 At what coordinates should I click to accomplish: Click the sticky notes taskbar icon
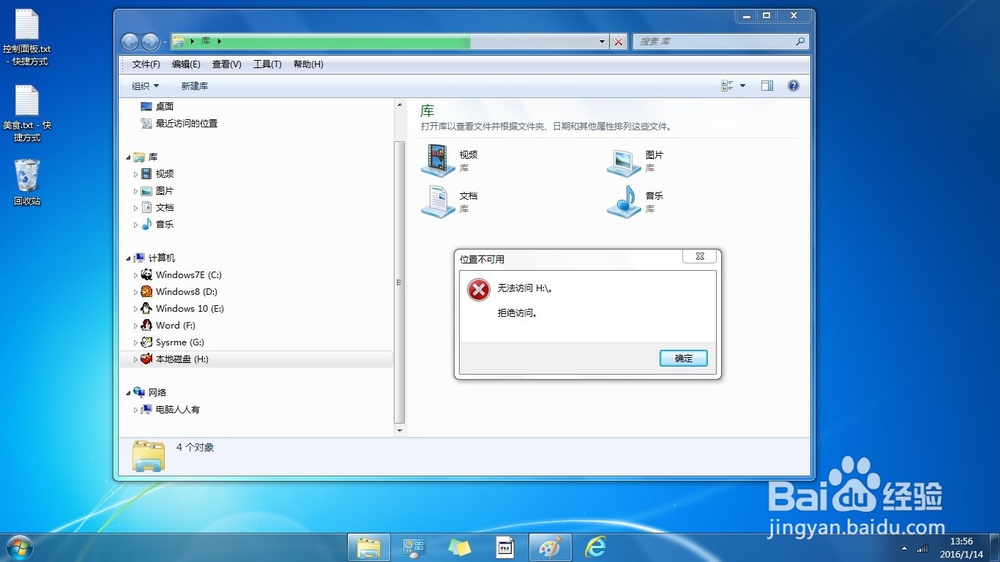[459, 547]
